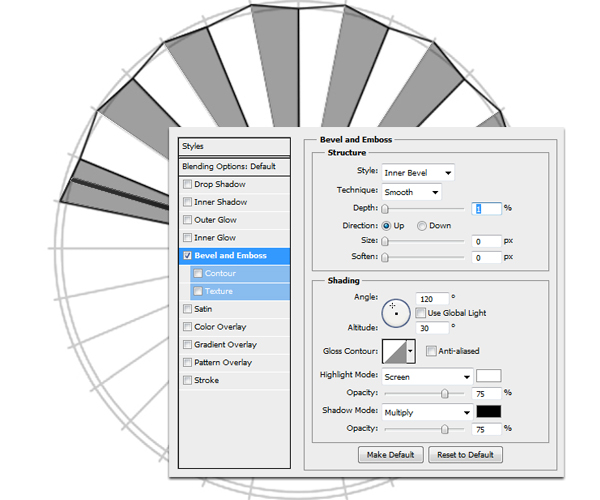Enable Anti-aliased for gloss contour
The image size is (600, 500).
[x=431, y=351]
